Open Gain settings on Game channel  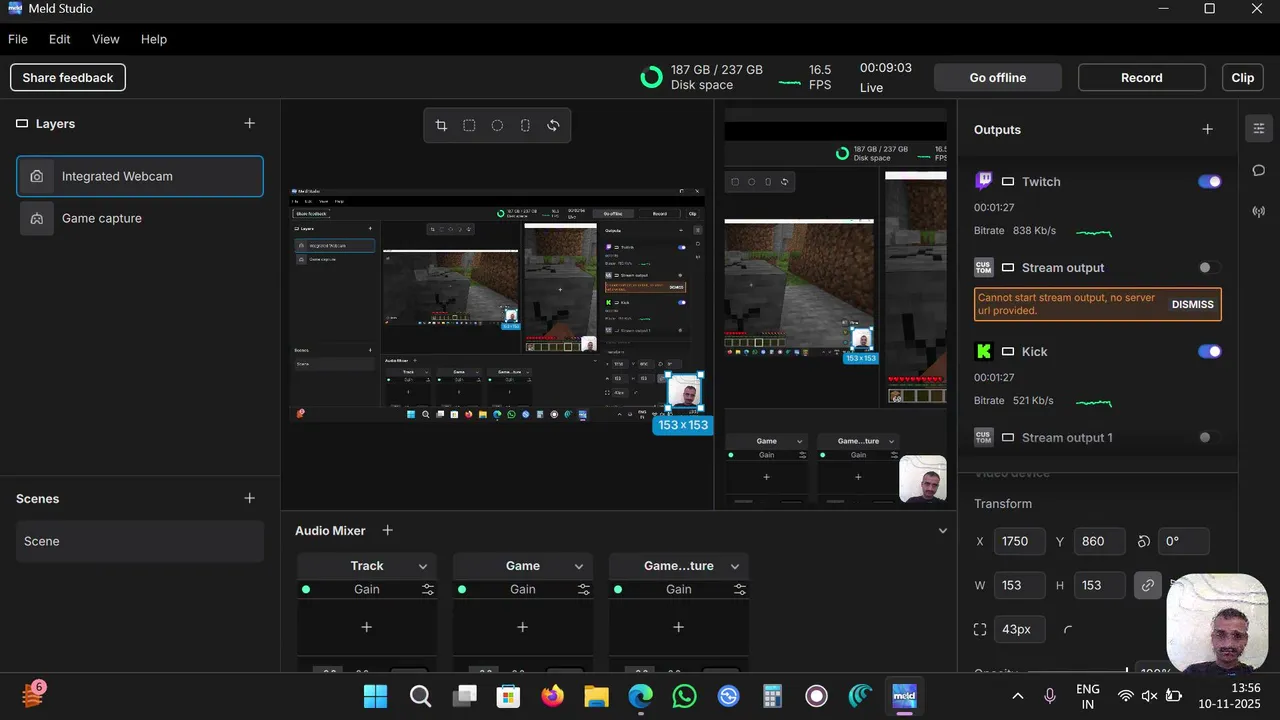pyautogui.click(x=584, y=589)
